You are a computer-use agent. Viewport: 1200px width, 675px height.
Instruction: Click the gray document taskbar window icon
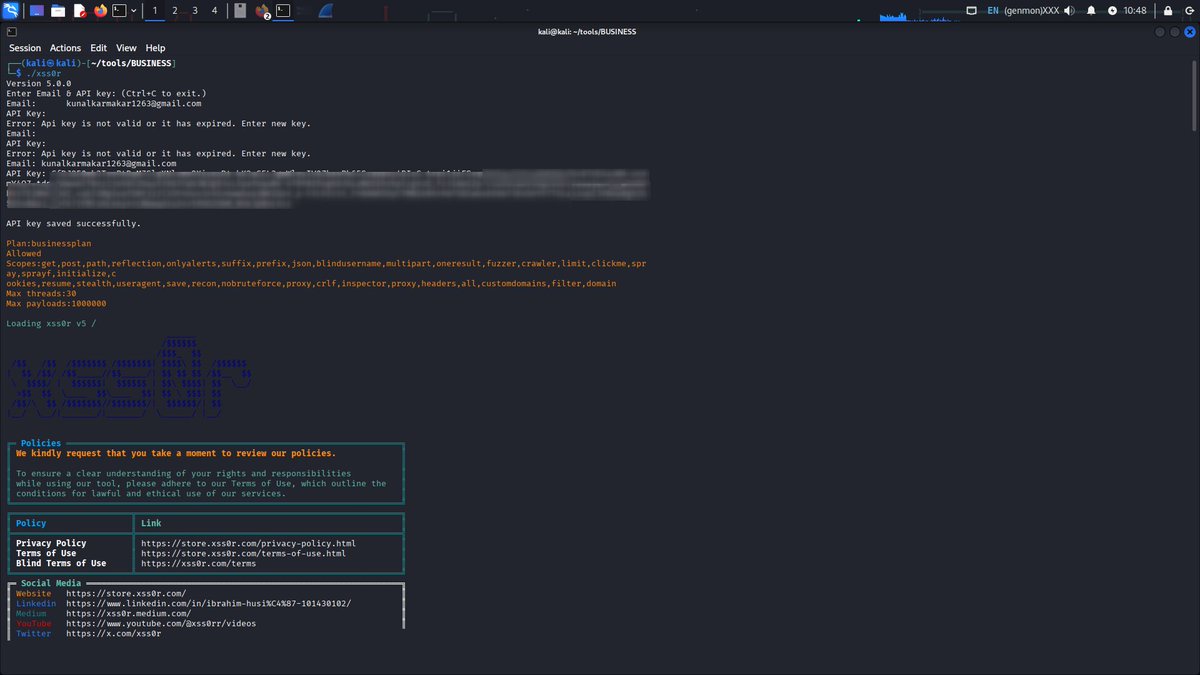point(240,11)
